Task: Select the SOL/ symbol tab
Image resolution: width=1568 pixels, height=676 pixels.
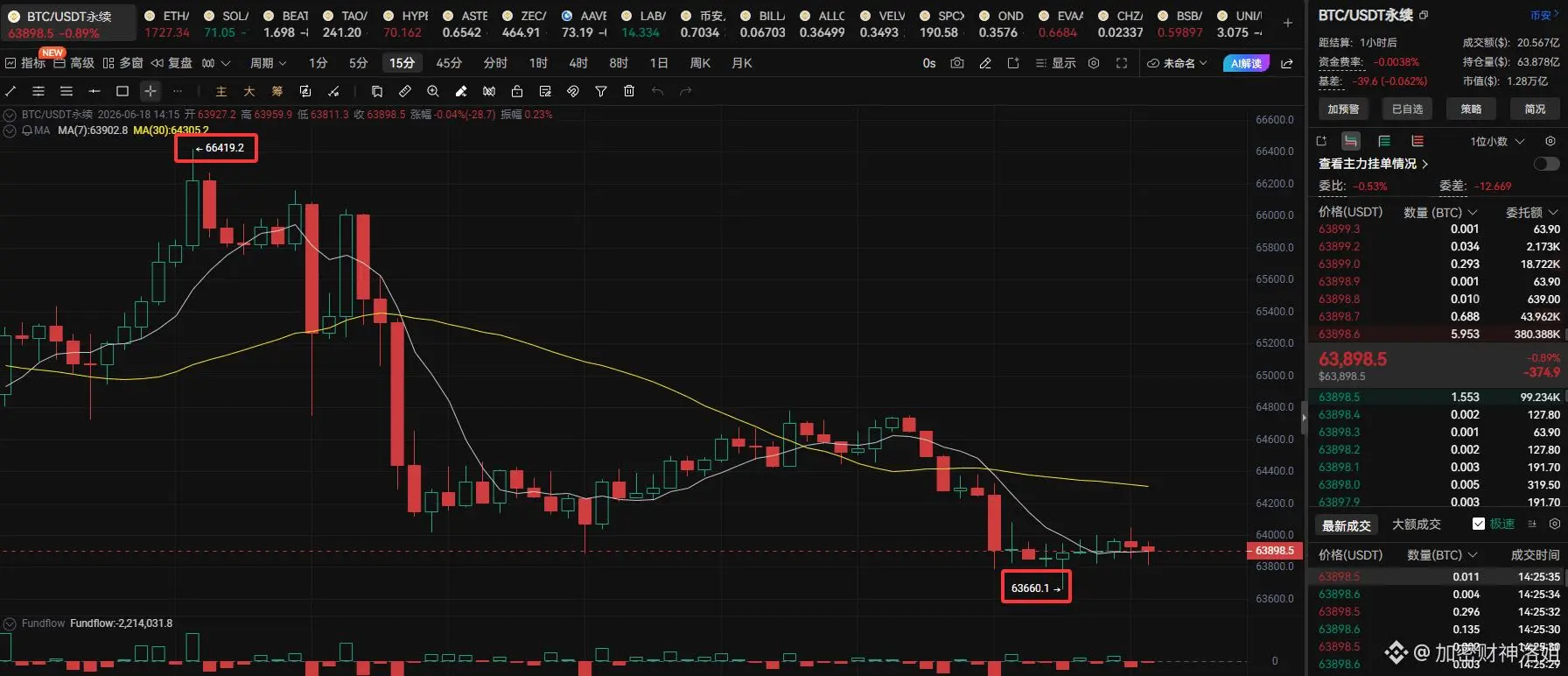Action: pos(226,24)
